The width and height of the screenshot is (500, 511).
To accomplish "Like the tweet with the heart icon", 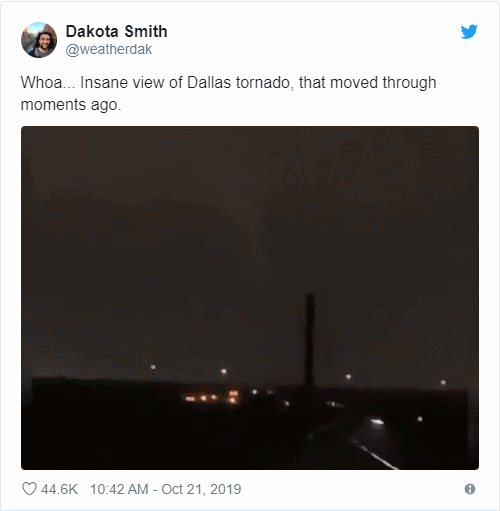I will tap(29, 489).
